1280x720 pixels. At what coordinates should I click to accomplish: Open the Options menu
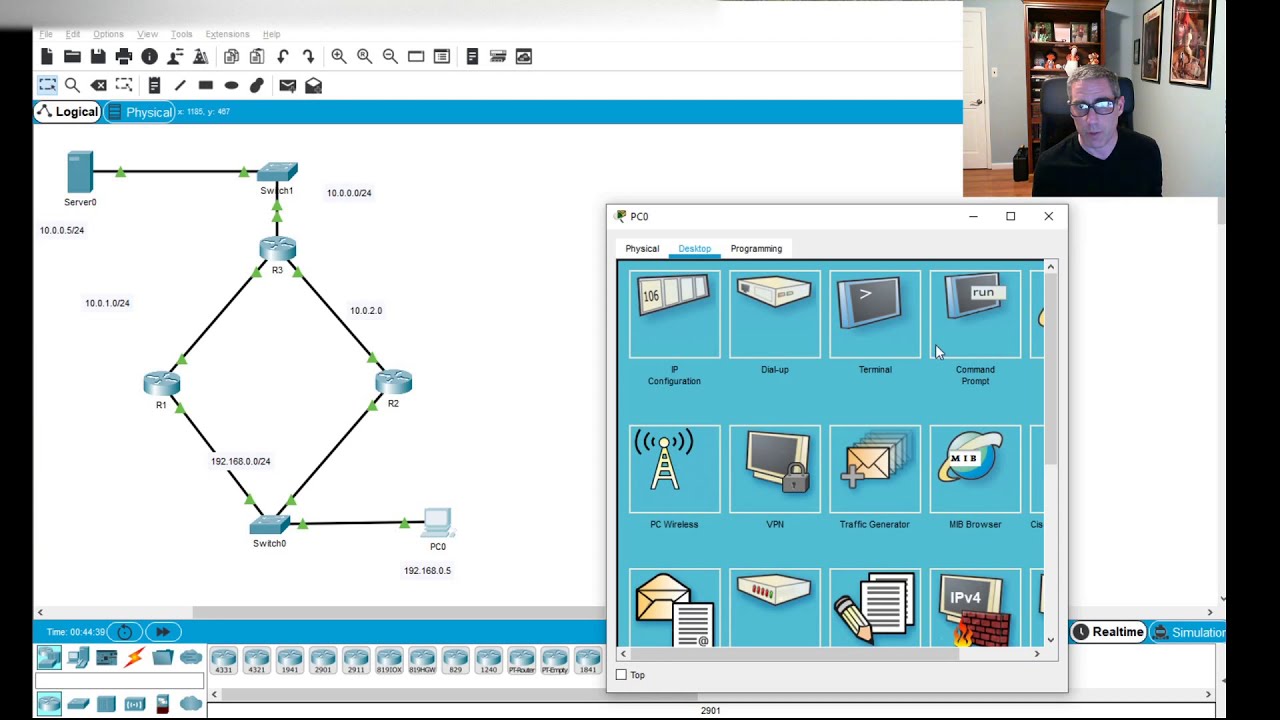click(108, 34)
